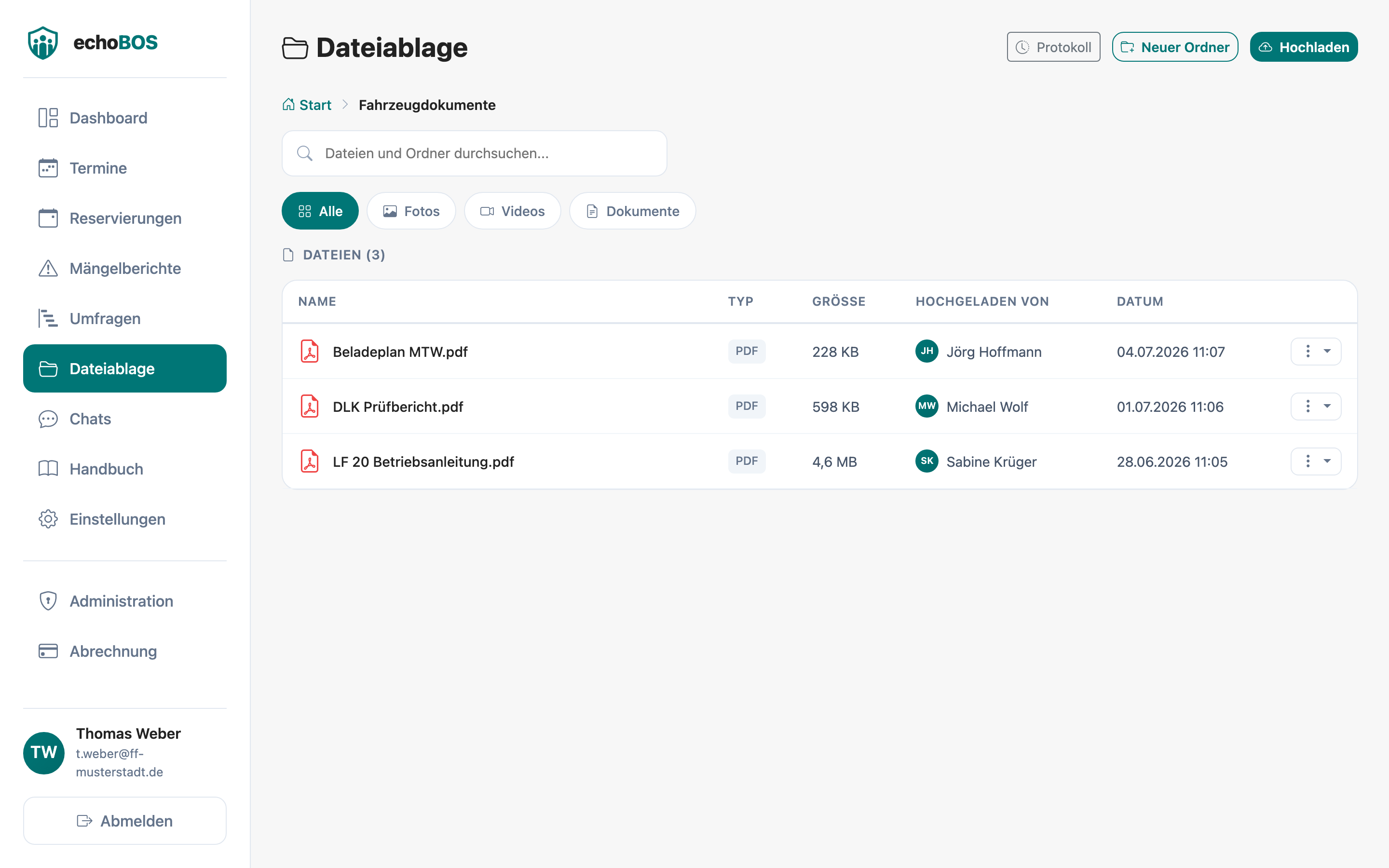The width and height of the screenshot is (1389, 868).
Task: Click the JH avatar of Jörg Hoffmann
Action: click(926, 352)
